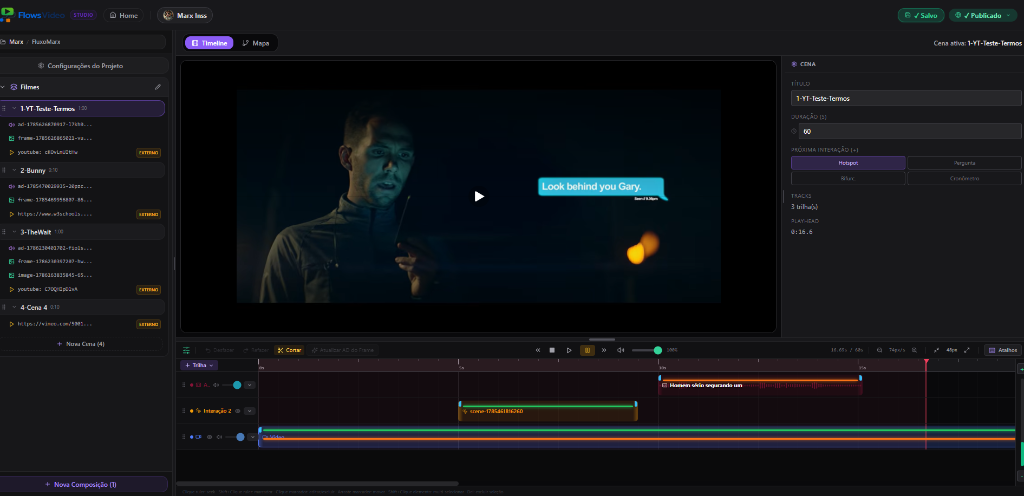Click the frame image icon under 2-Bunny
Screen dimensions: 1024x496
[12, 200]
